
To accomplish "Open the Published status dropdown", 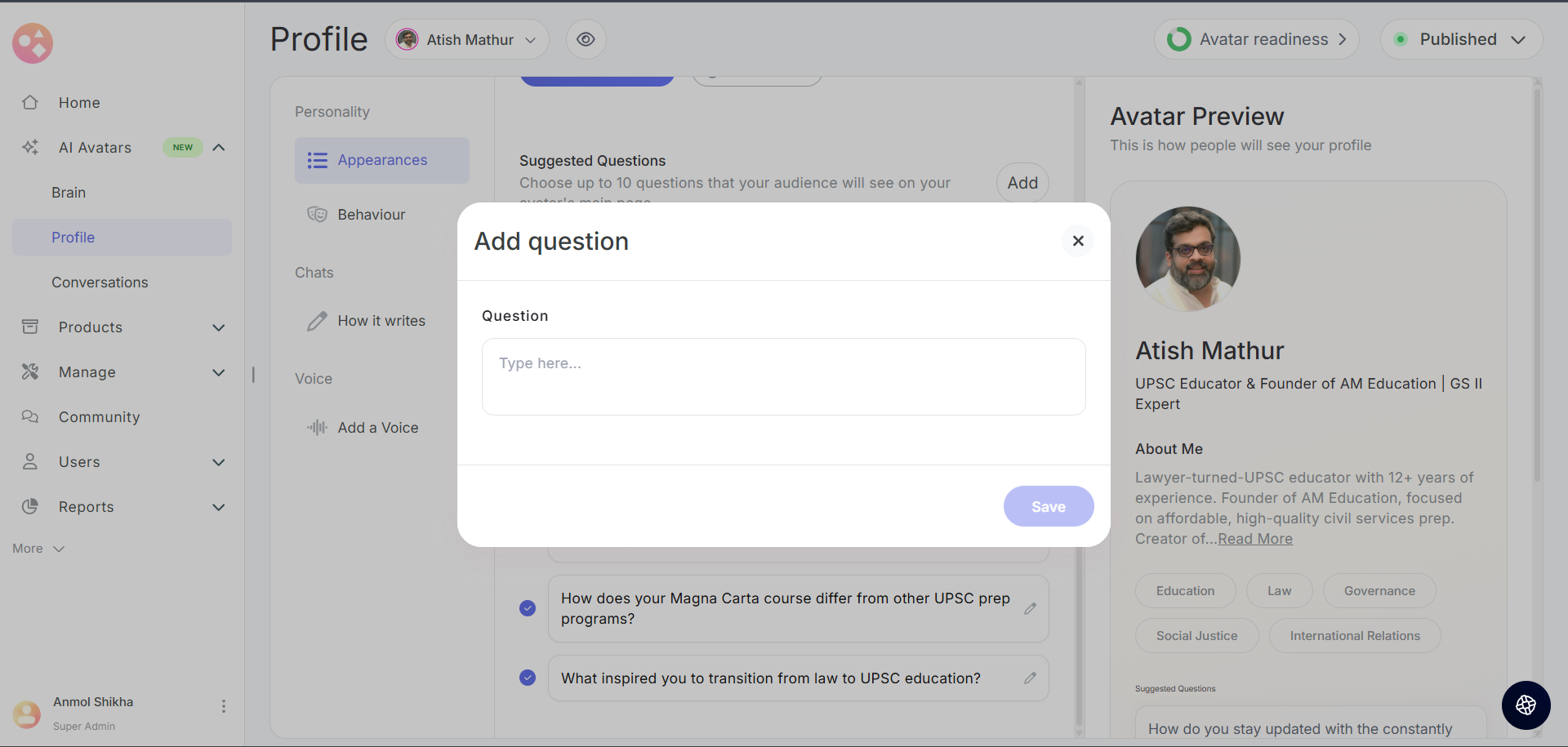I will (1460, 39).
